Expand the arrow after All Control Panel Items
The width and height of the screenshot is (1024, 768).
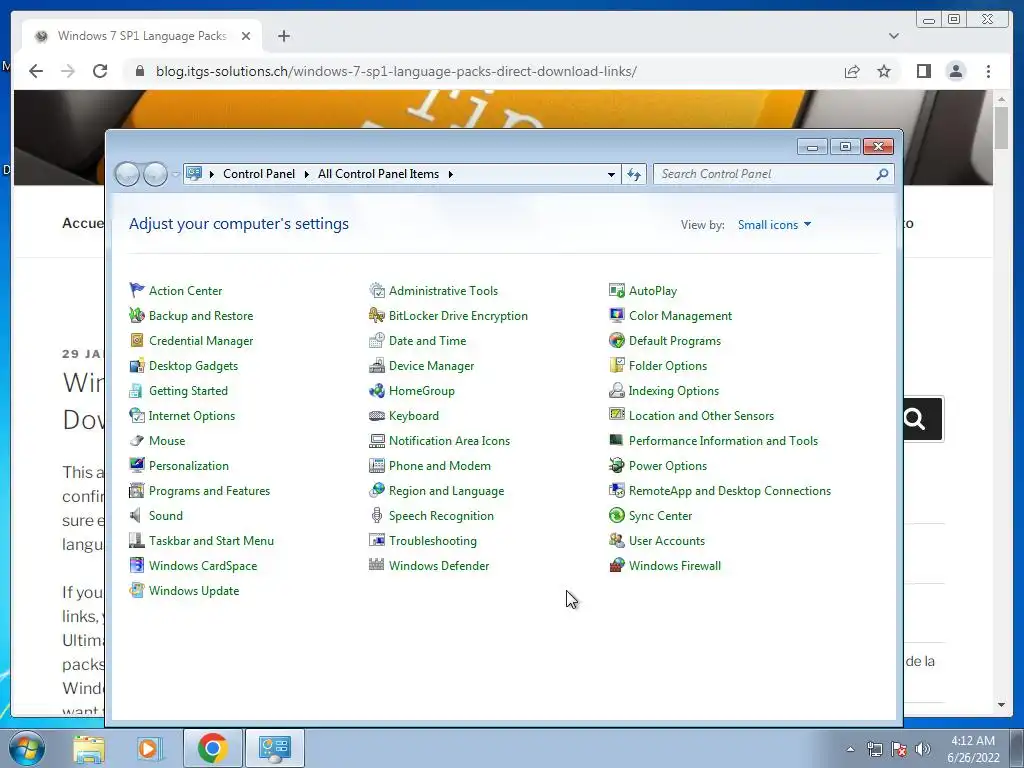coord(451,174)
